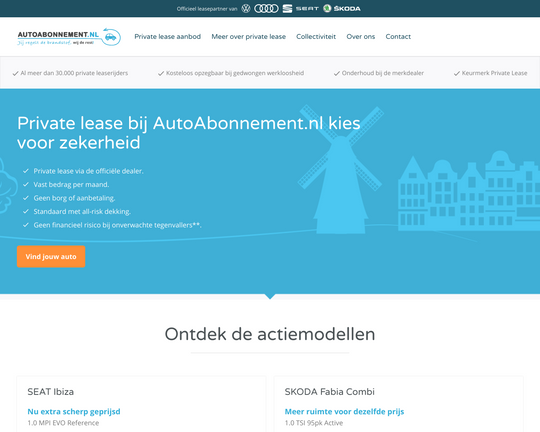Click '1.0 TSI 95pk Active' text
This screenshot has height=432, width=540.
click(x=314, y=423)
